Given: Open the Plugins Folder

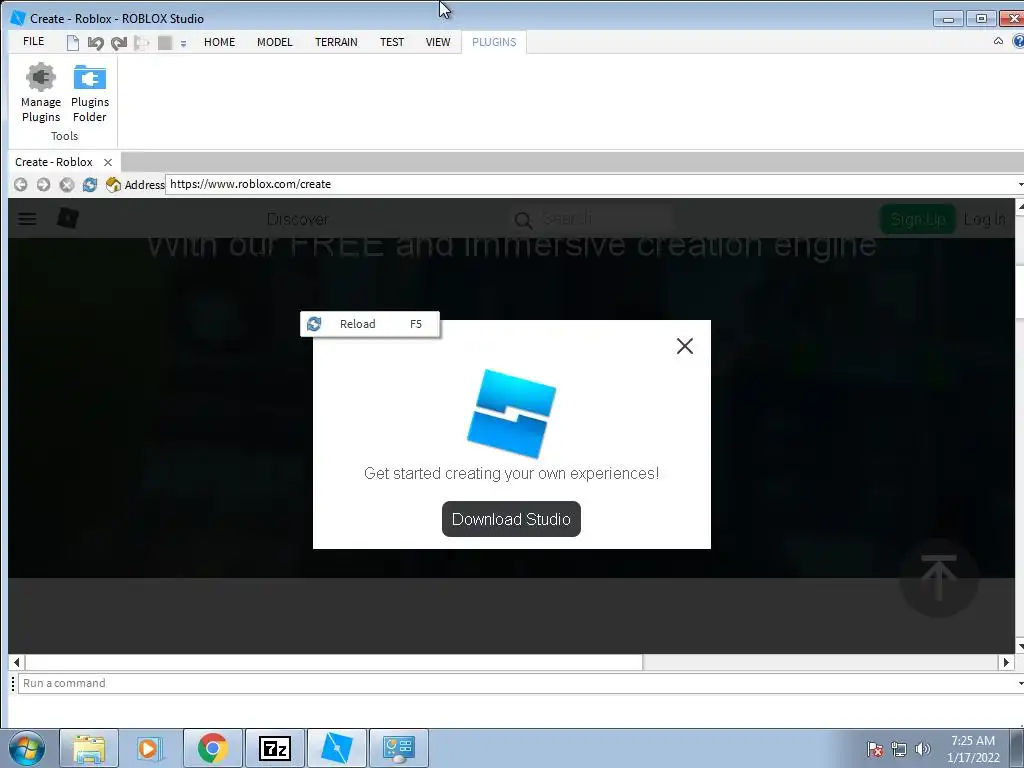Looking at the screenshot, I should 89,93.
